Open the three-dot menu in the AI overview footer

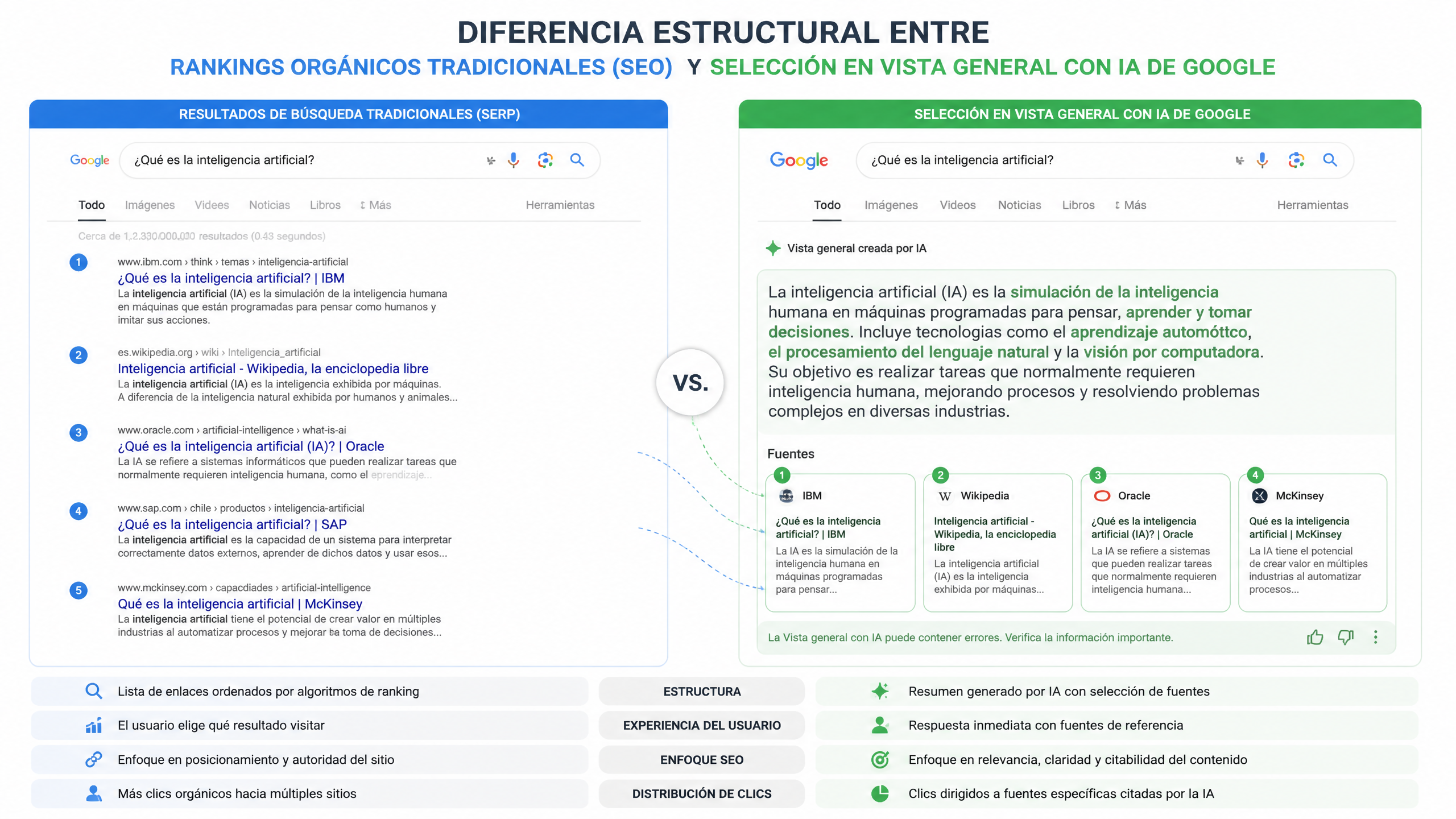click(x=1375, y=637)
